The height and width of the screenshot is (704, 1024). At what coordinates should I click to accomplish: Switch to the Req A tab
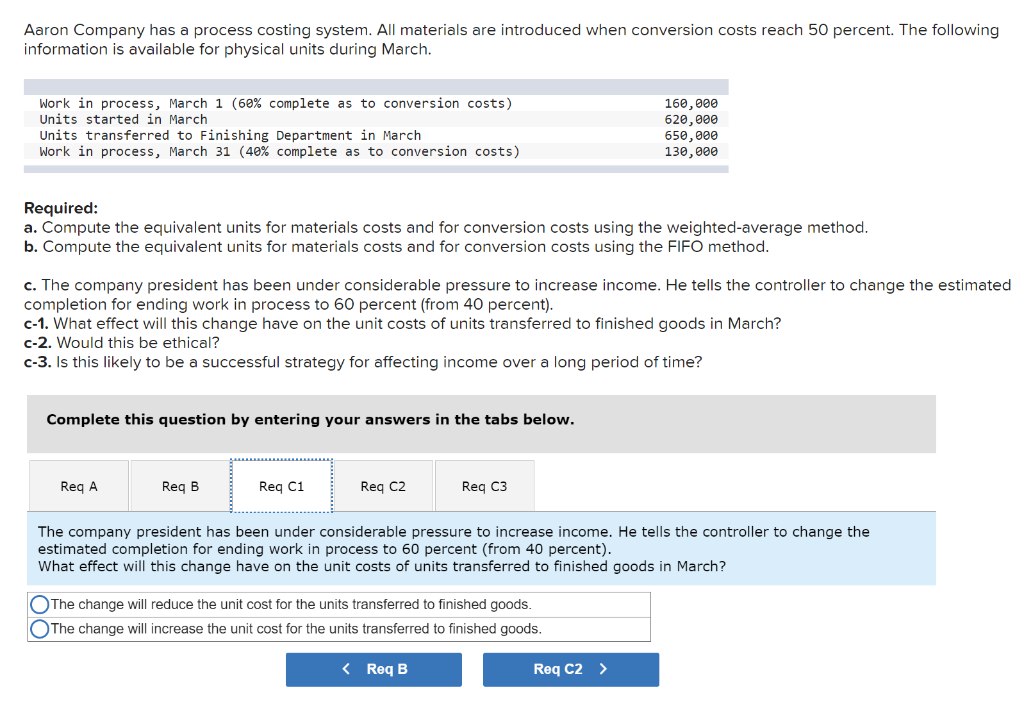click(78, 485)
